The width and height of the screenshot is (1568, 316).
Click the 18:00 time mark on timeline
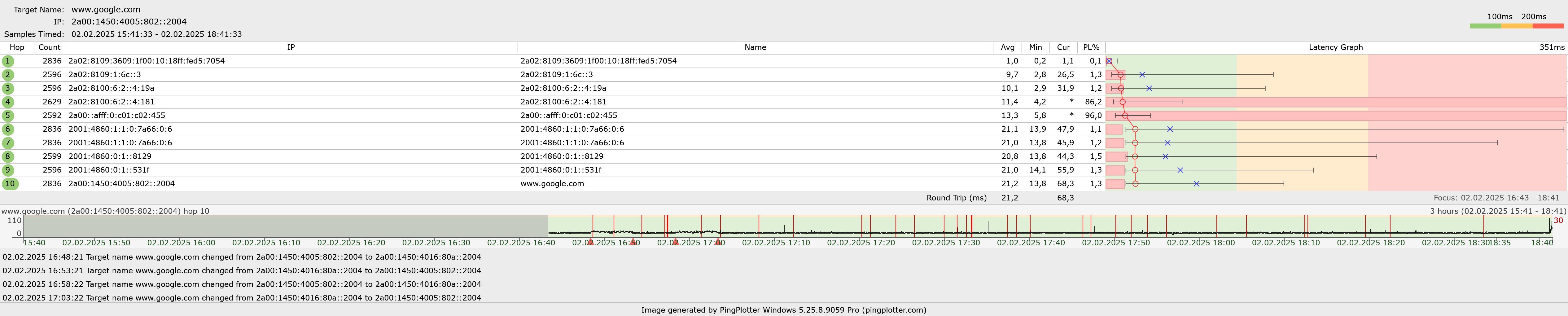(x=1200, y=243)
